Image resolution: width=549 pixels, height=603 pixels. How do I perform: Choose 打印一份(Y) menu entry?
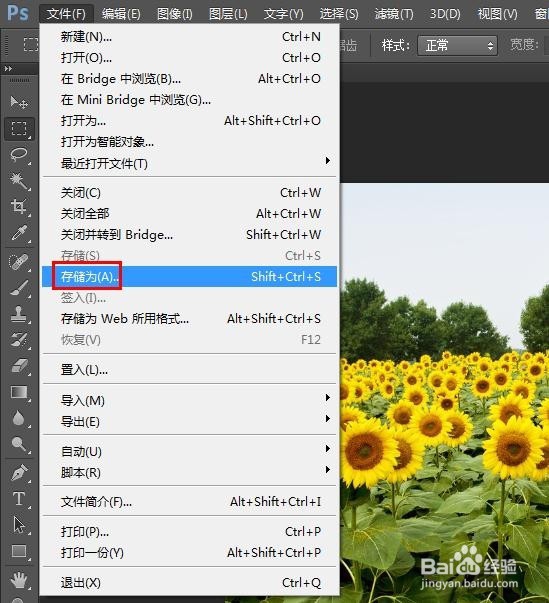(x=189, y=553)
